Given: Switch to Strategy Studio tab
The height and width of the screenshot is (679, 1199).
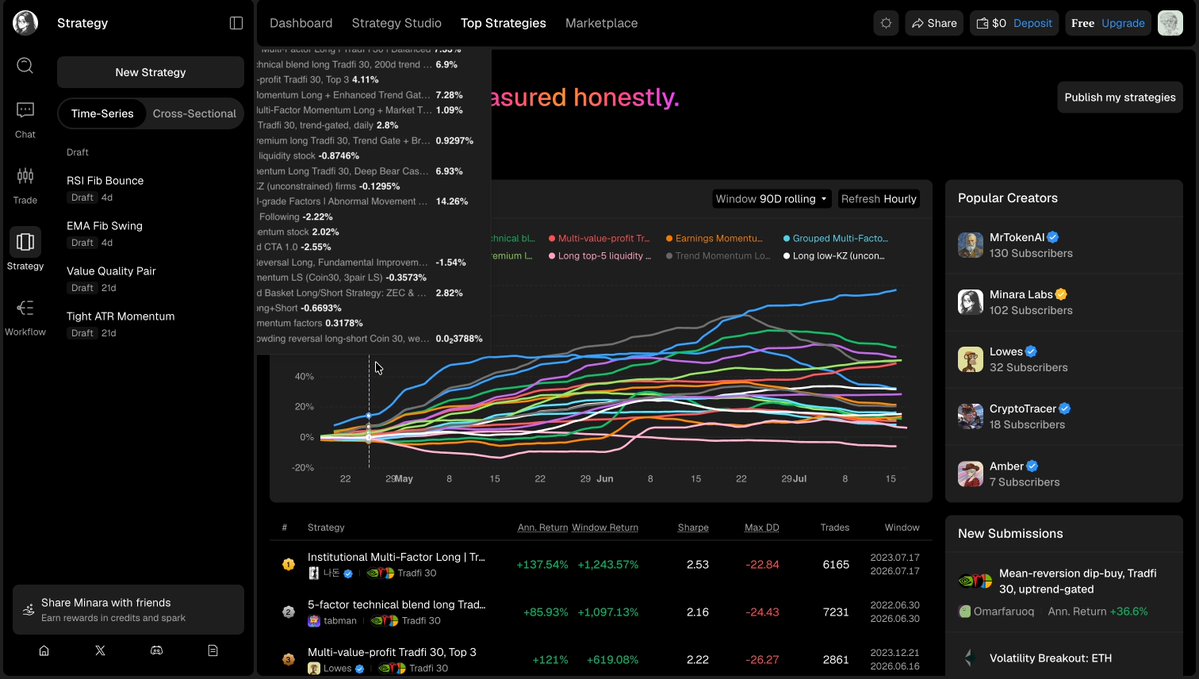Looking at the screenshot, I should (x=397, y=23).
